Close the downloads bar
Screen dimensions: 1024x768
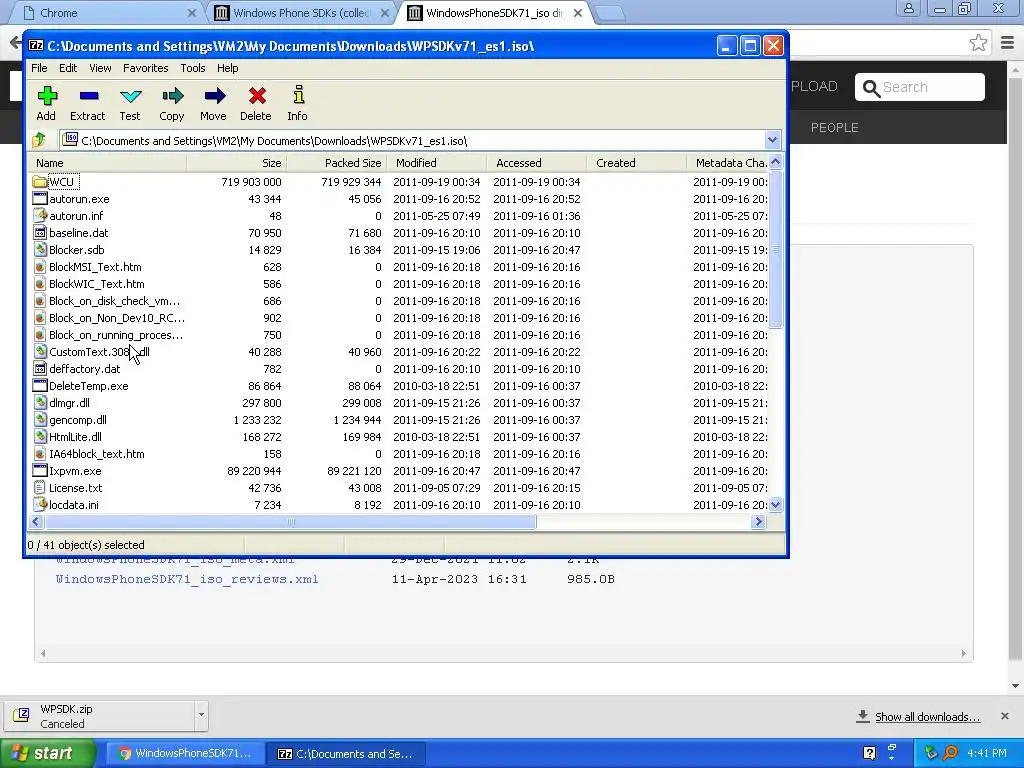(1005, 716)
